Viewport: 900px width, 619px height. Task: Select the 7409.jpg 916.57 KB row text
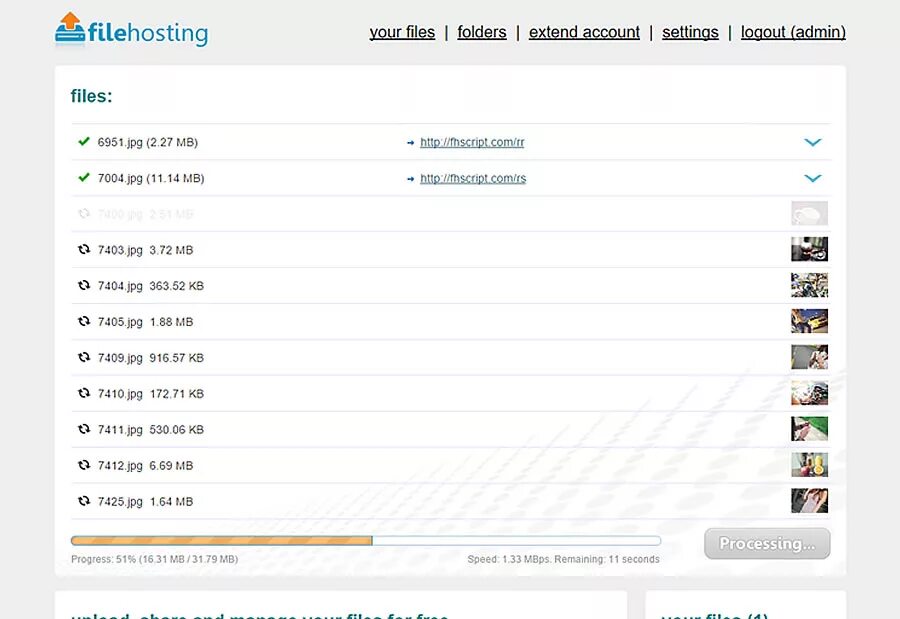coord(150,358)
